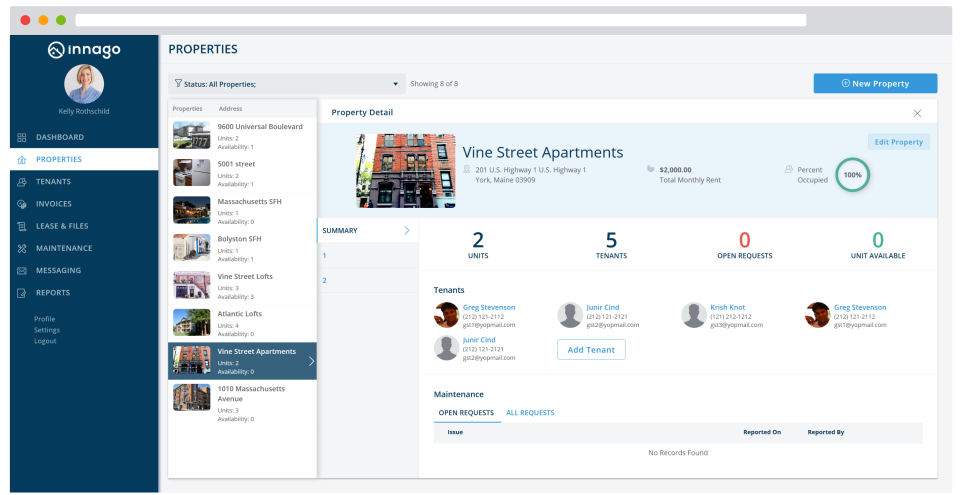The width and height of the screenshot is (960, 495).
Task: Click the New Property button
Action: pyautogui.click(x=875, y=83)
